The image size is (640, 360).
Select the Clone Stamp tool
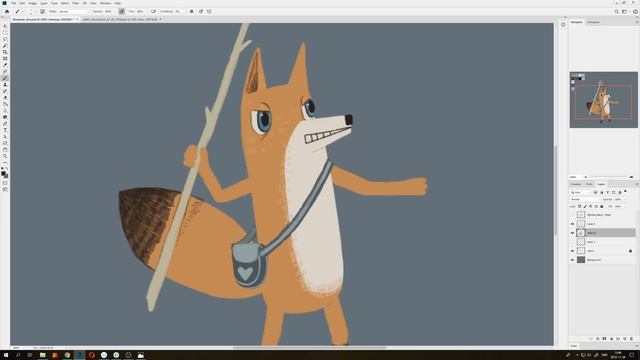pos(5,84)
